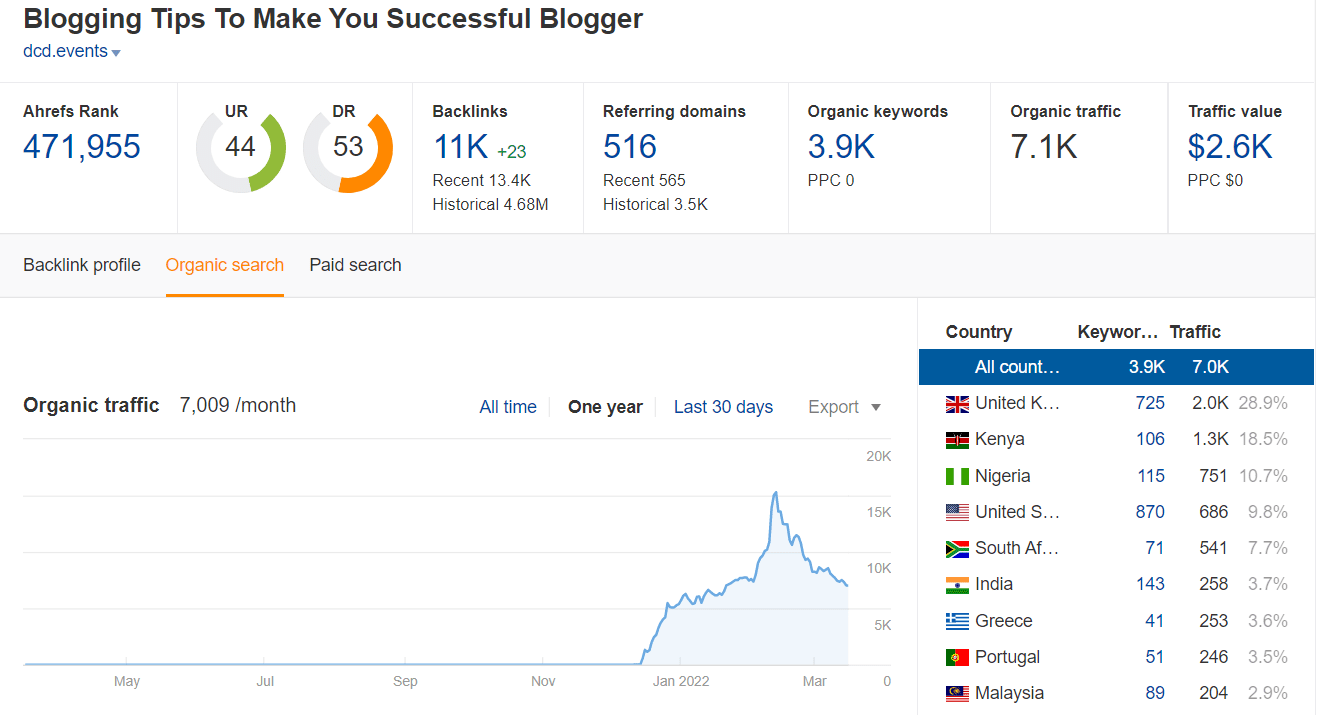Screen dimensions: 1341x715
Task: Click the United States flag icon
Action: [957, 513]
